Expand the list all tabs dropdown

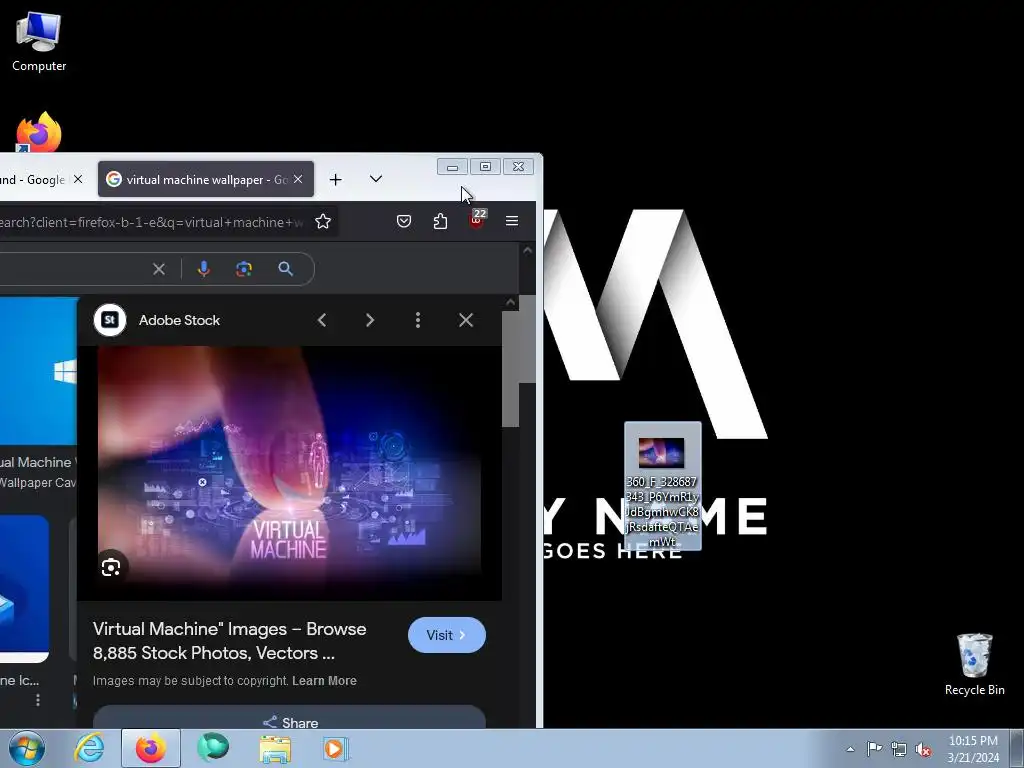tap(376, 179)
